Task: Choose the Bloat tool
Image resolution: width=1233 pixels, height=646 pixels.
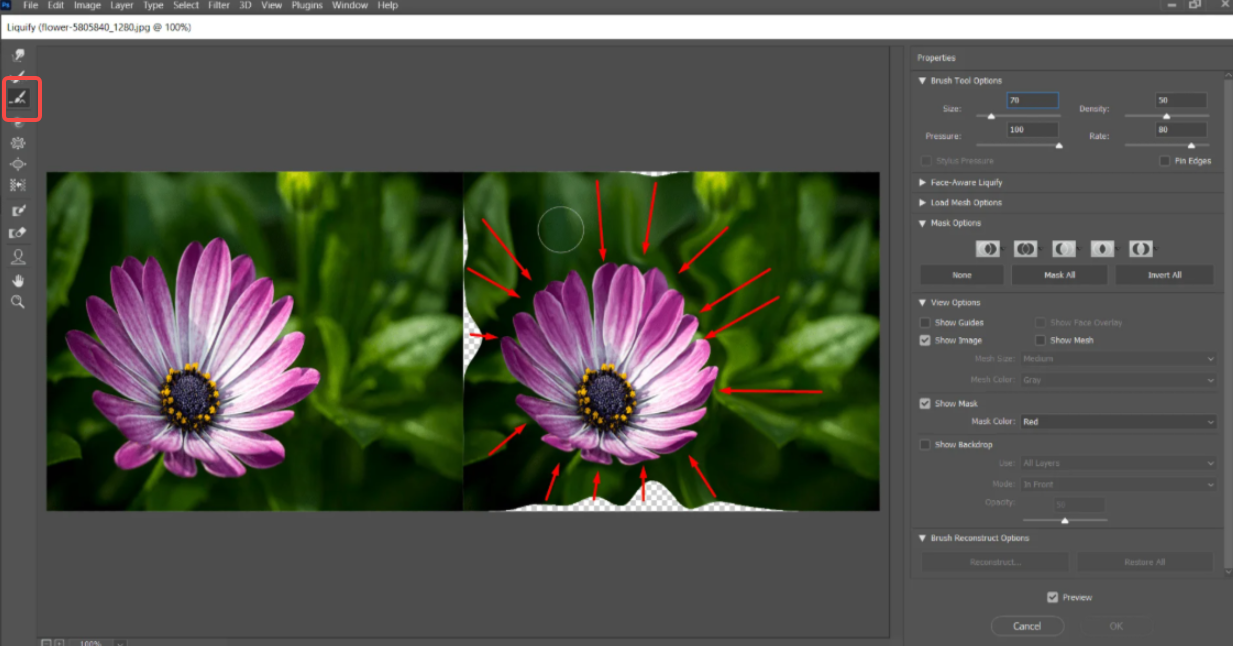Action: [x=18, y=164]
